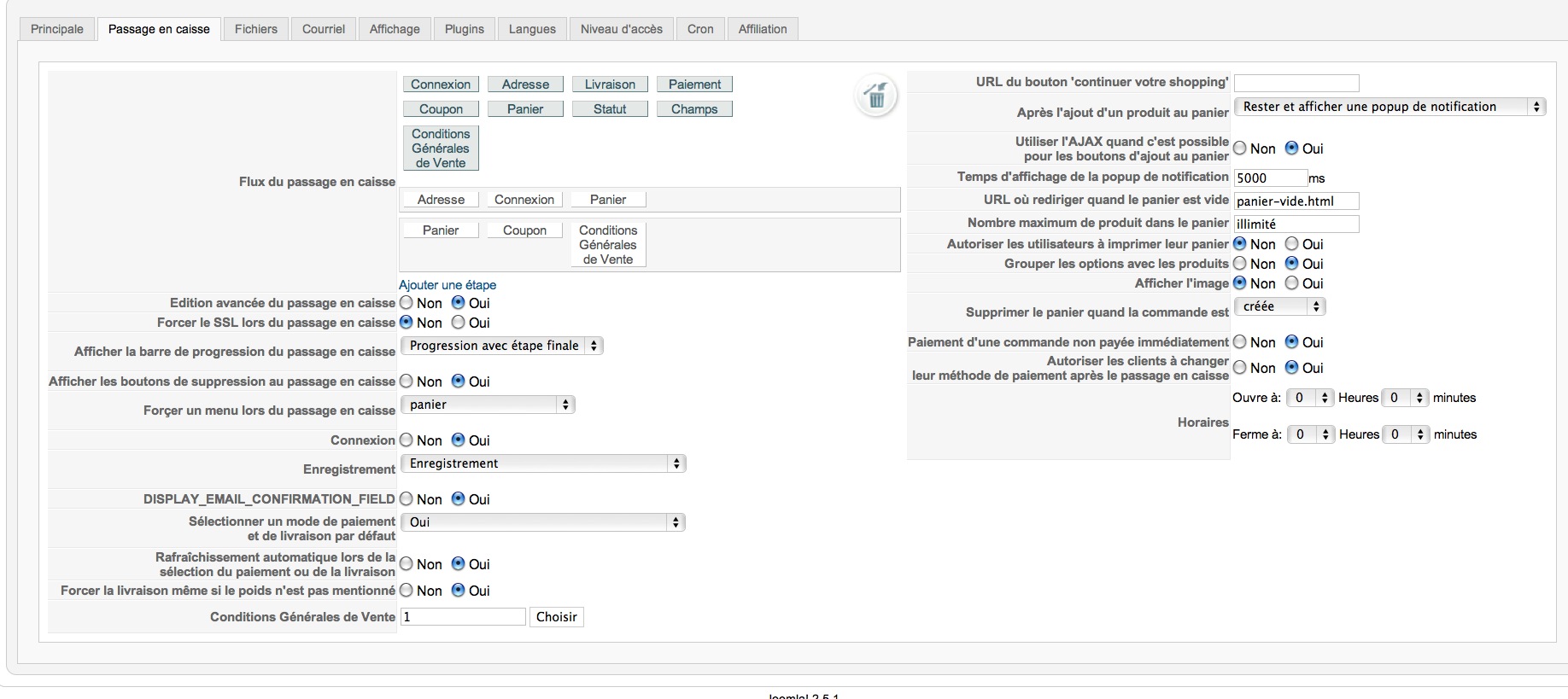Click the 'continuer votre shopping' URL field
This screenshot has height=699, width=1568.
point(1296,83)
